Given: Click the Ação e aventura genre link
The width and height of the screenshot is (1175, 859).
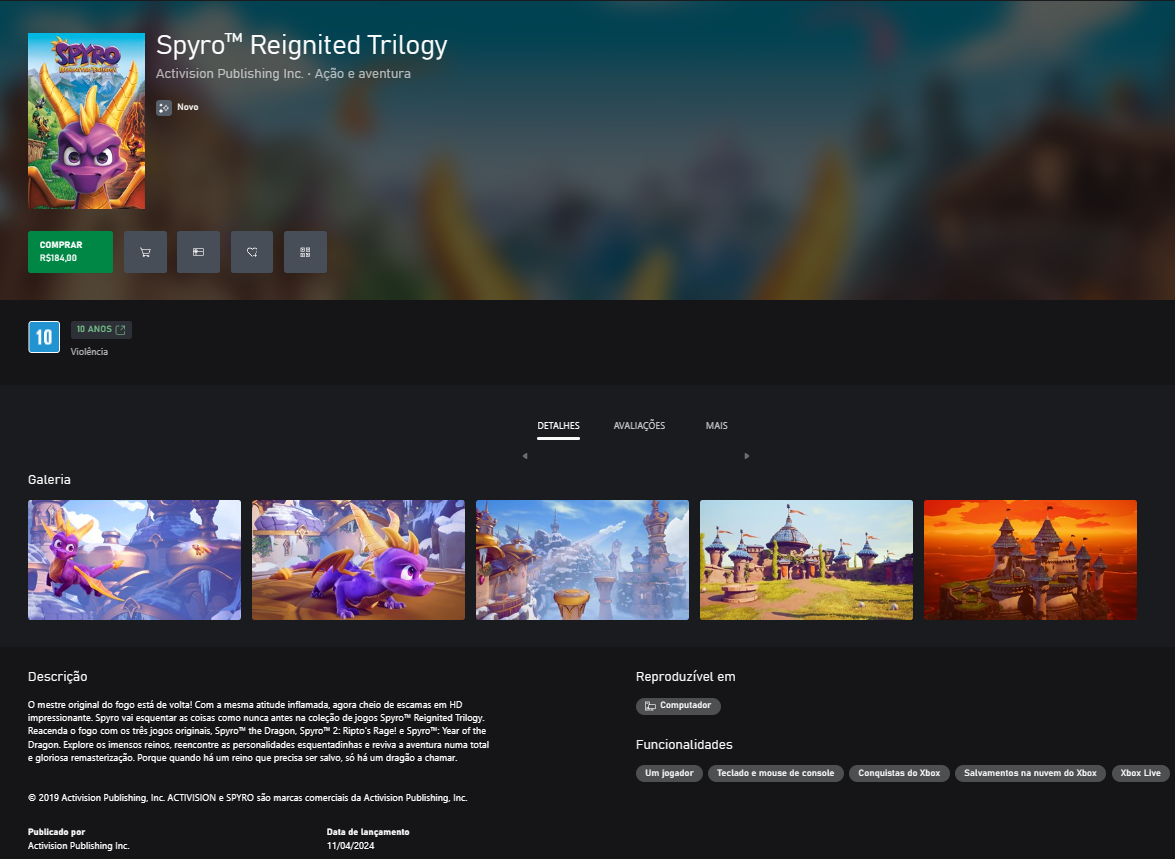Looking at the screenshot, I should tap(363, 73).
